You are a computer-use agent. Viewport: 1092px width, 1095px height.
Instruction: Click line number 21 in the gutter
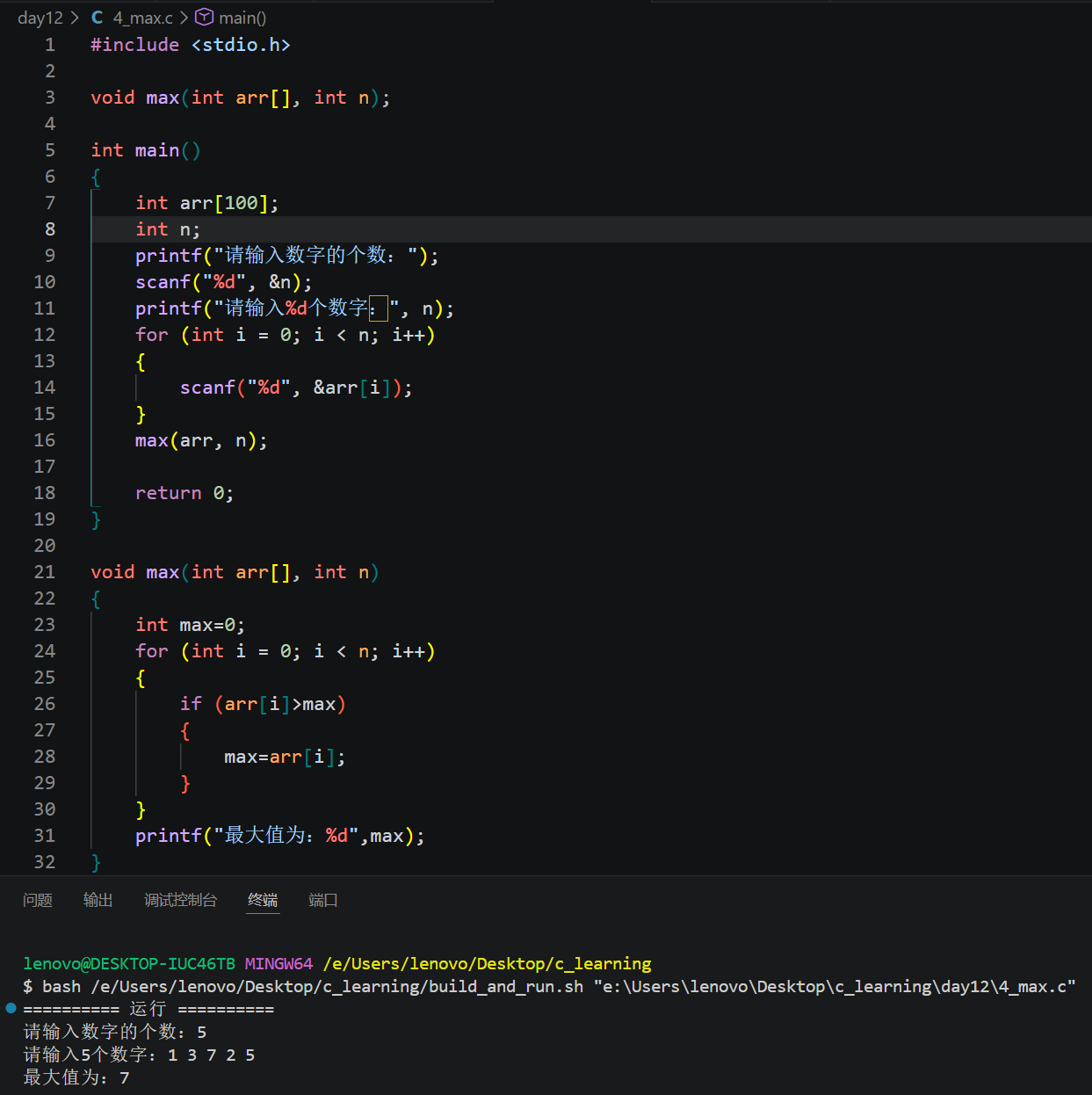point(45,572)
